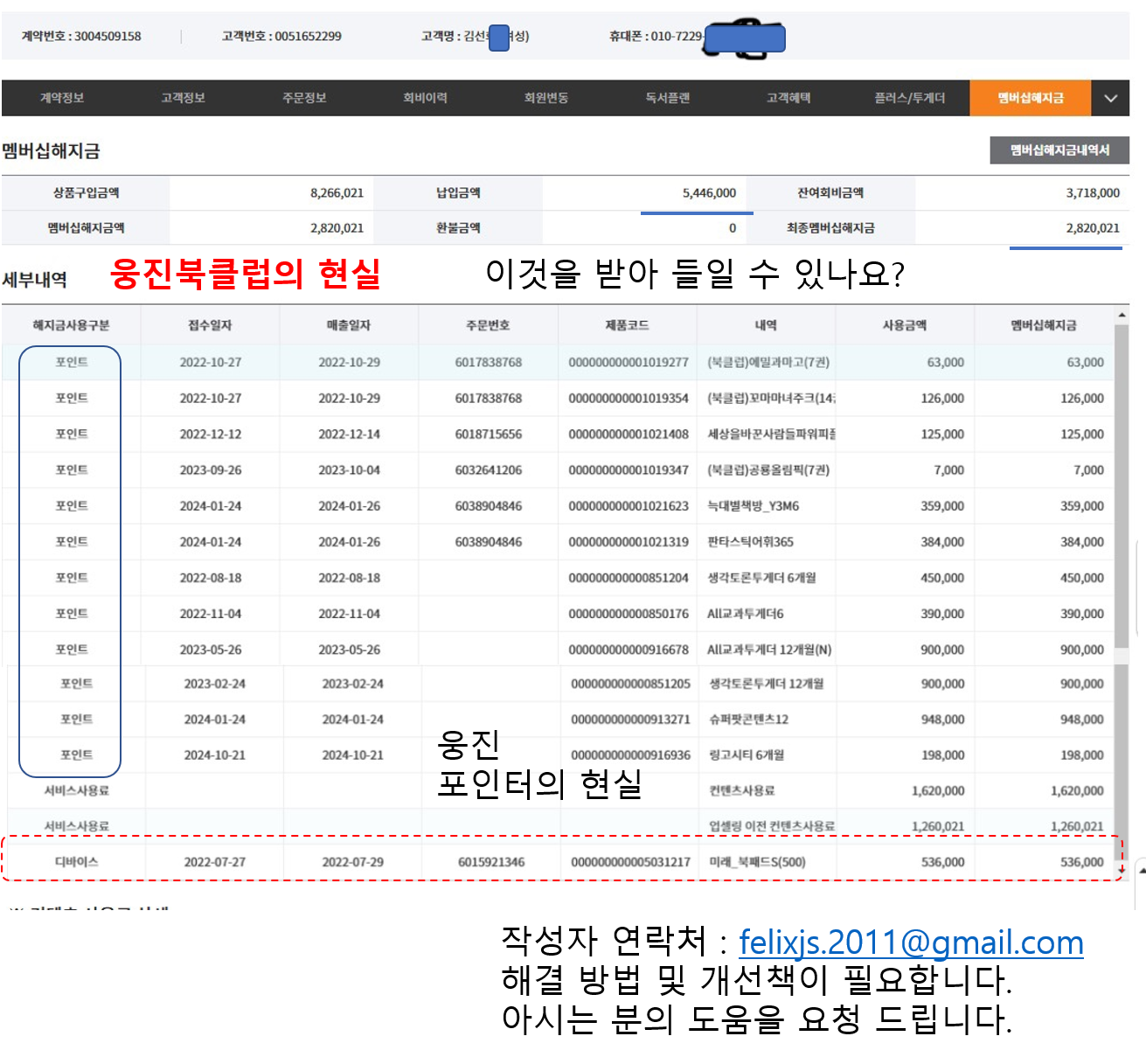Expand the chevron dropdown beside 멤버십해지금 tab
1146x1064 pixels.
1110,98
